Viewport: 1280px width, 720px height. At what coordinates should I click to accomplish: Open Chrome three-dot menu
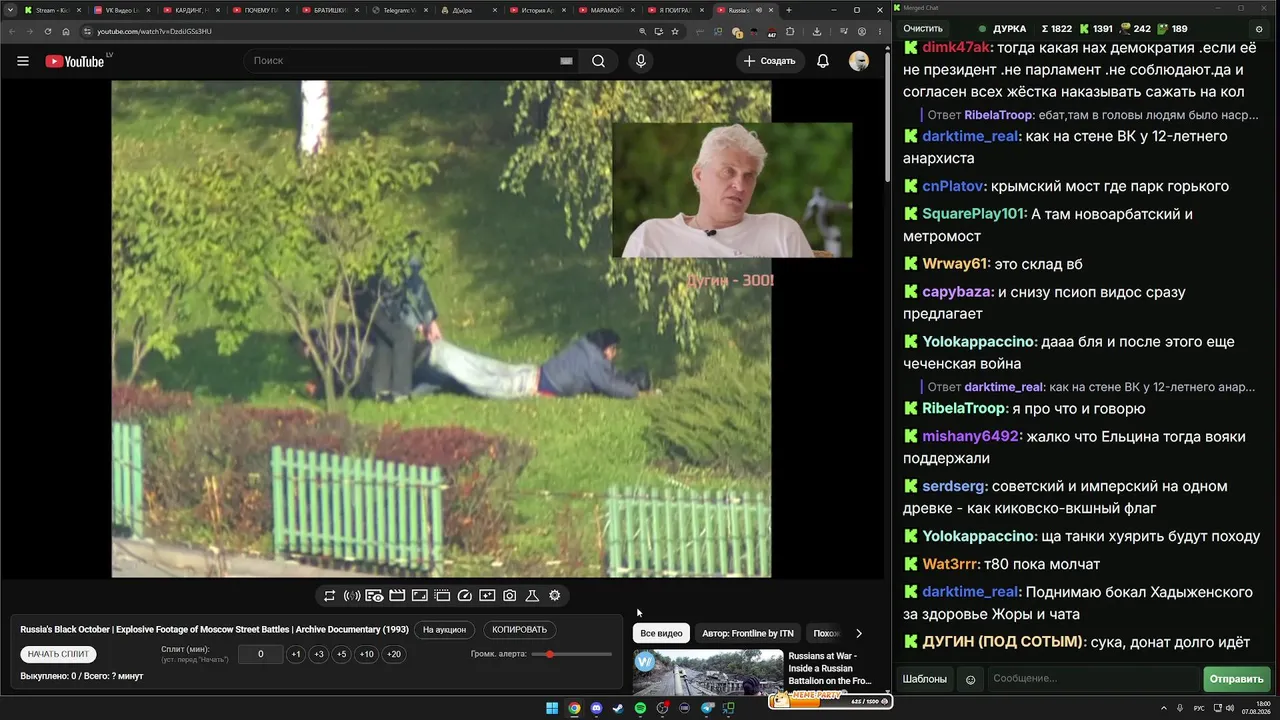point(879,31)
